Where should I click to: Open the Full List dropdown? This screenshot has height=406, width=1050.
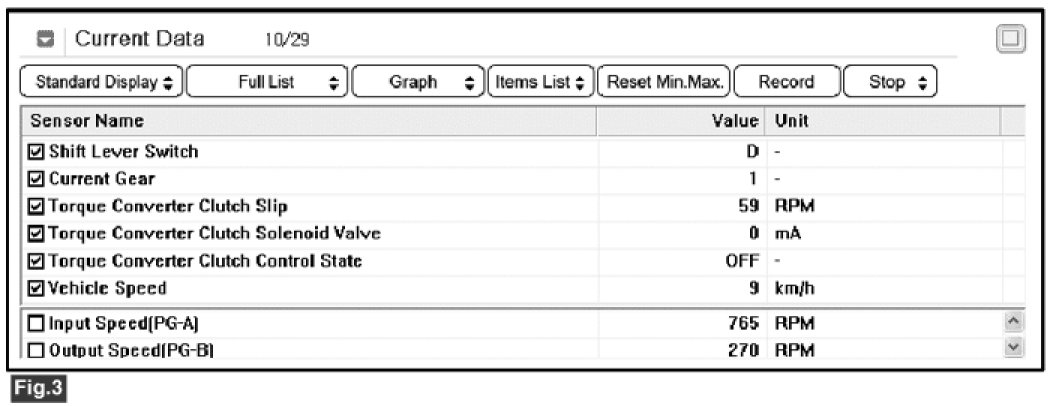(x=268, y=82)
